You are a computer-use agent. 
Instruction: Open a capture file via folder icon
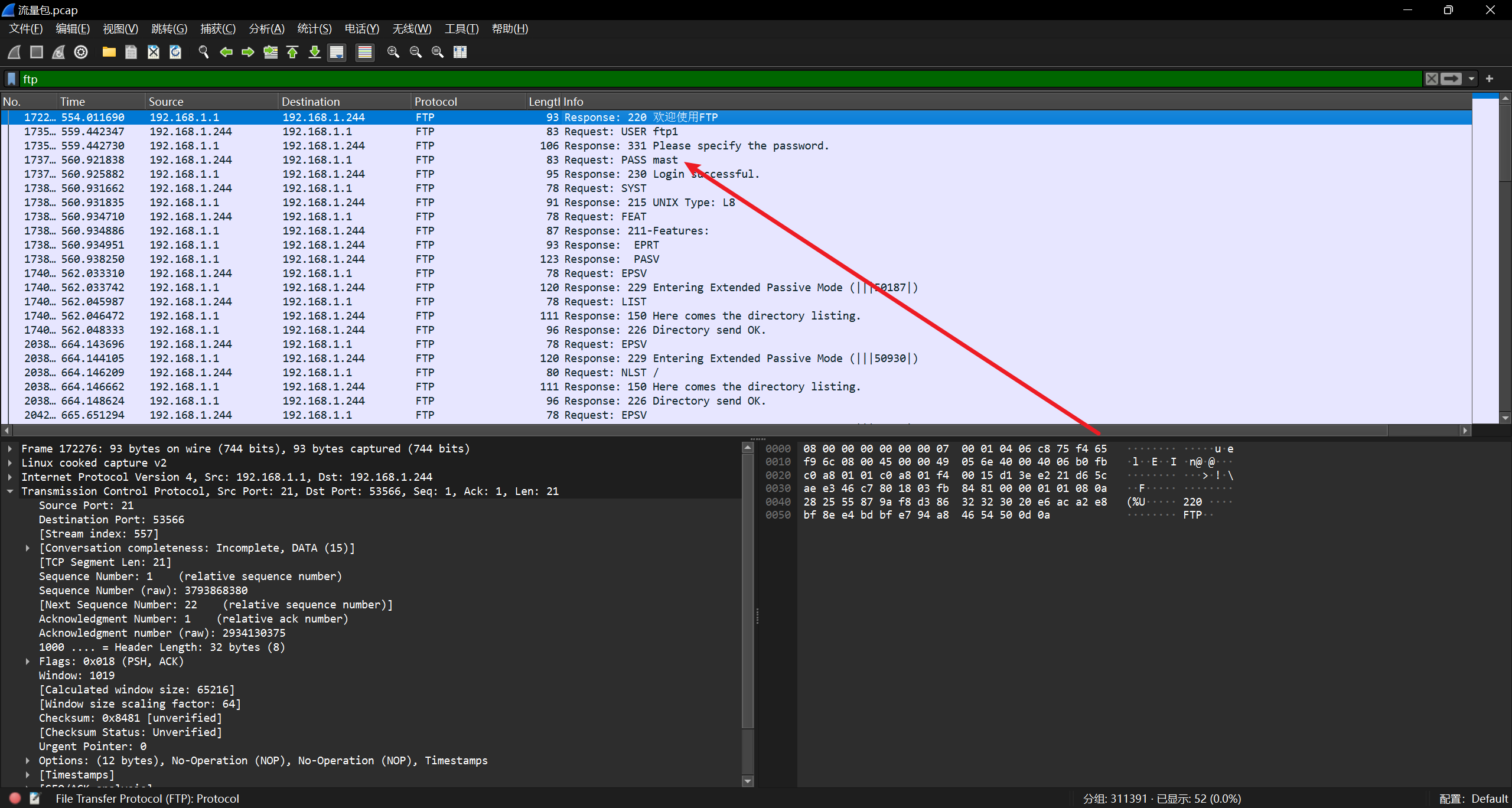(x=109, y=53)
